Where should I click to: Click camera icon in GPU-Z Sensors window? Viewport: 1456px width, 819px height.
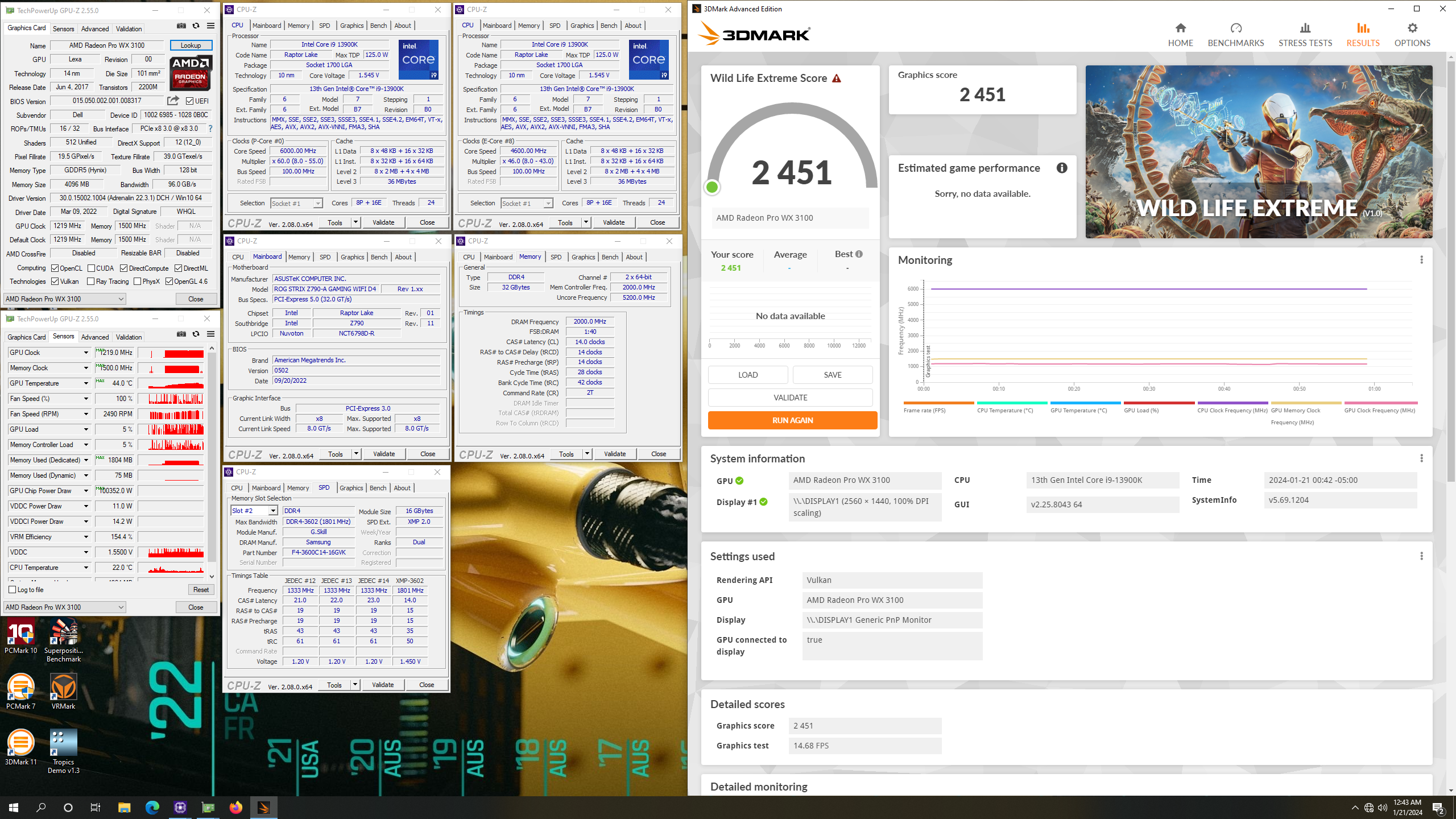tap(181, 334)
